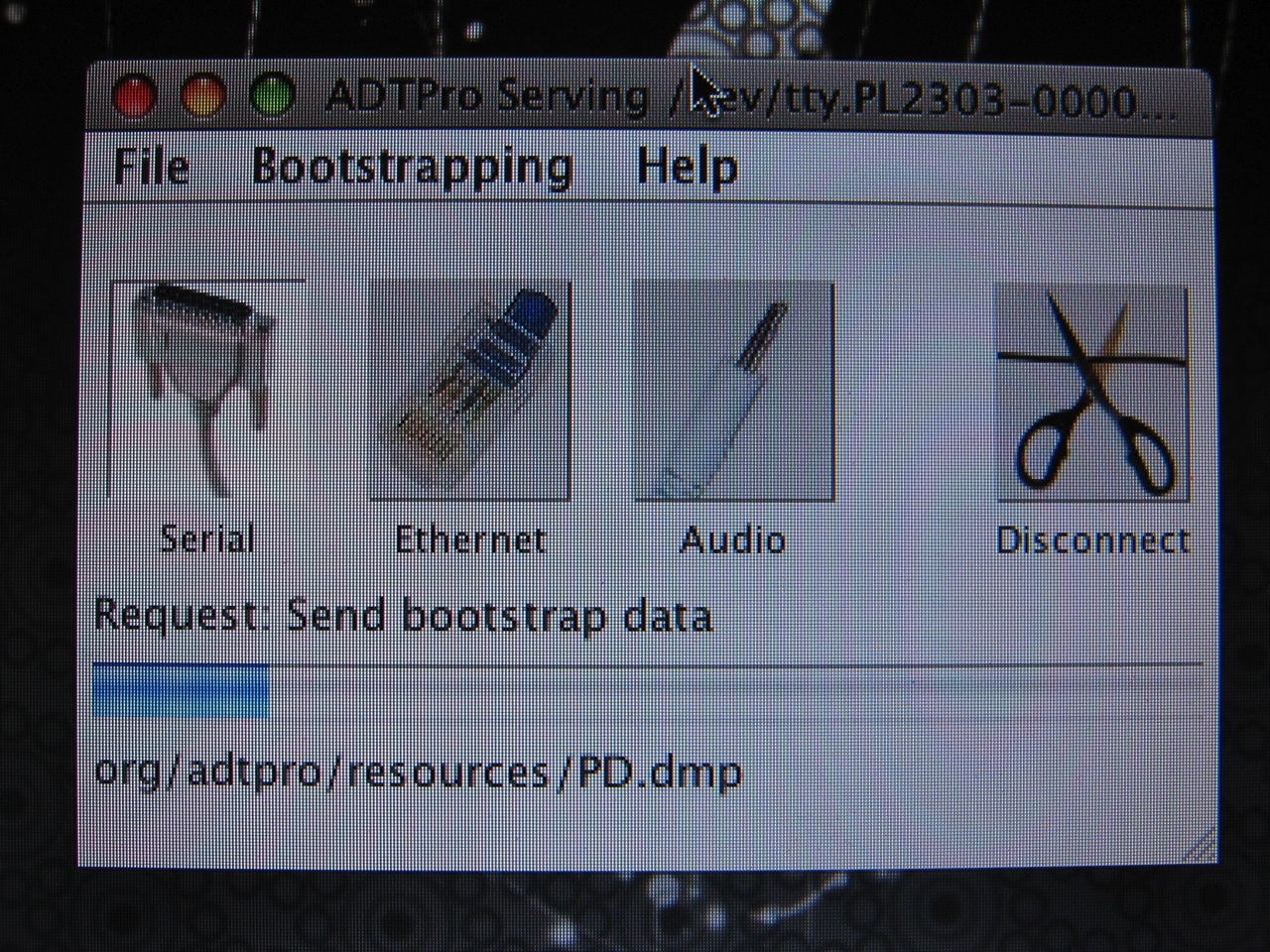
Task: Select the Audio connection icon
Action: [733, 391]
